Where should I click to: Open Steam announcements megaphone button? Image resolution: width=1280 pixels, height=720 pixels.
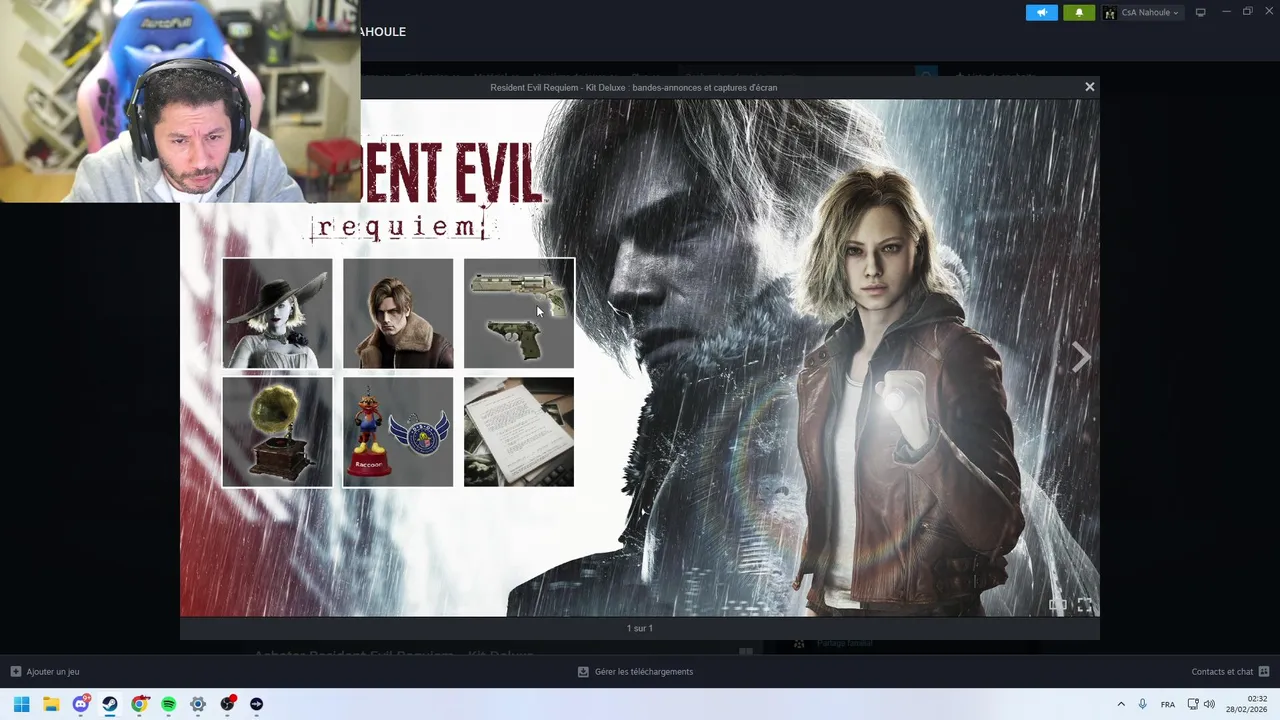click(x=1041, y=13)
